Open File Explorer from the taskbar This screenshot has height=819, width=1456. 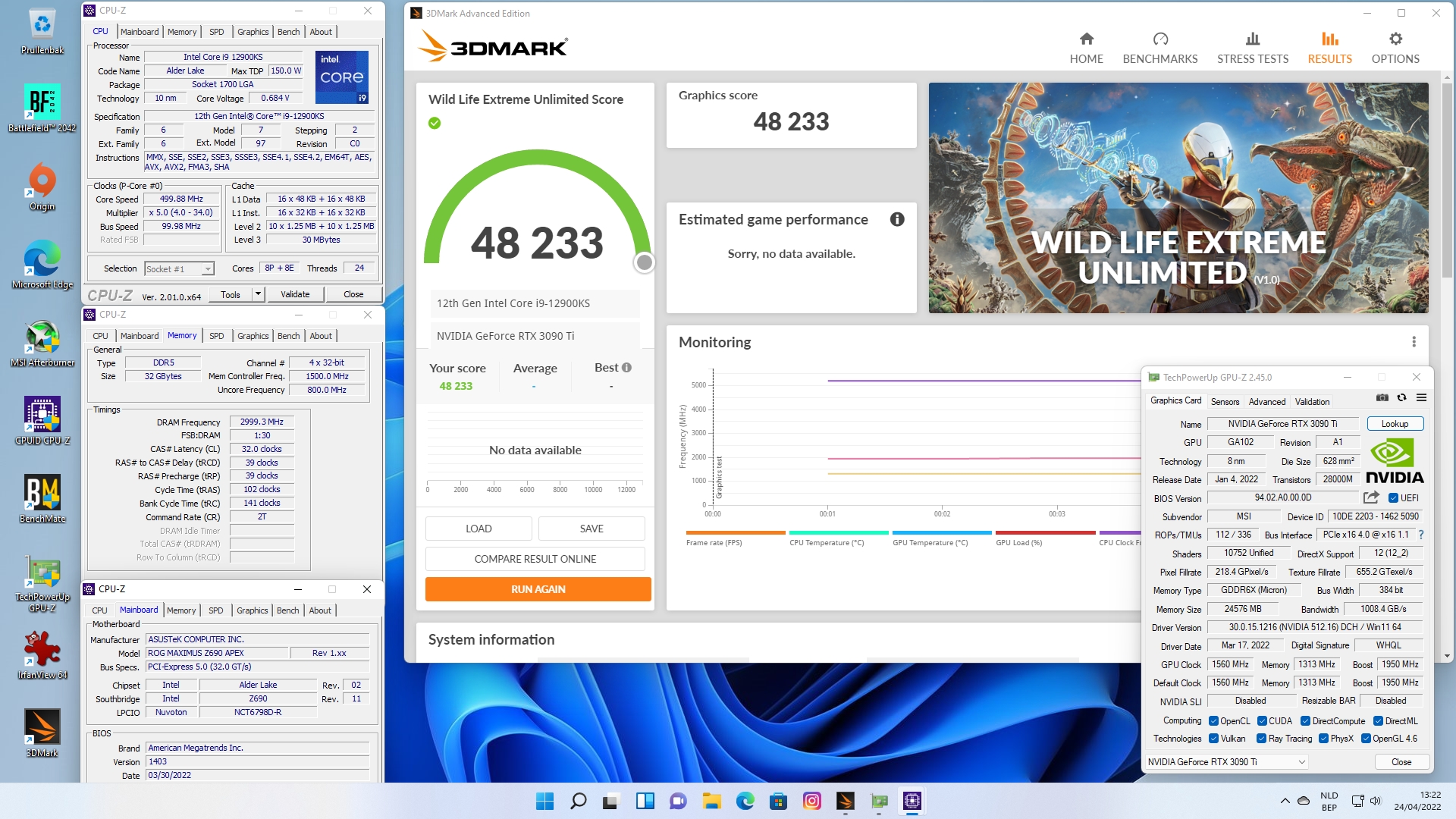click(711, 801)
